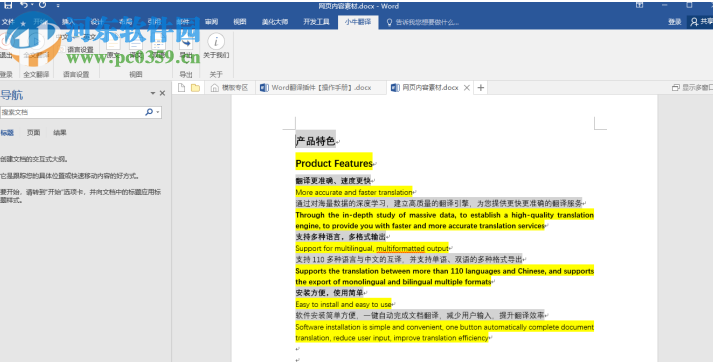Click the lightbulb Tell Me search box
The image size is (713, 362).
[423, 22]
